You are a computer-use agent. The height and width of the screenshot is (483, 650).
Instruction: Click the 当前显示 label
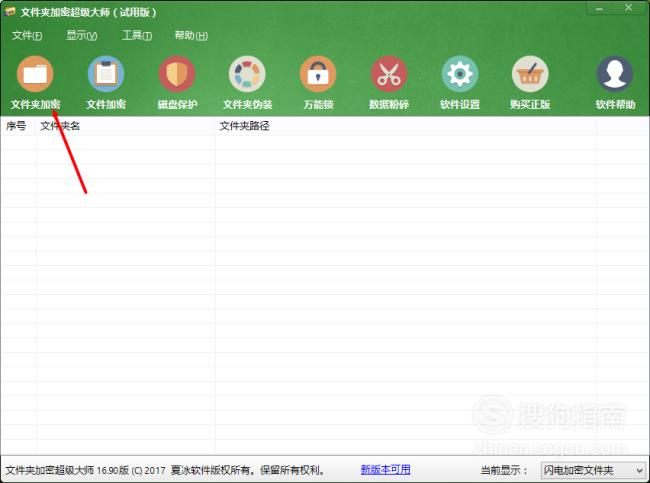click(504, 471)
